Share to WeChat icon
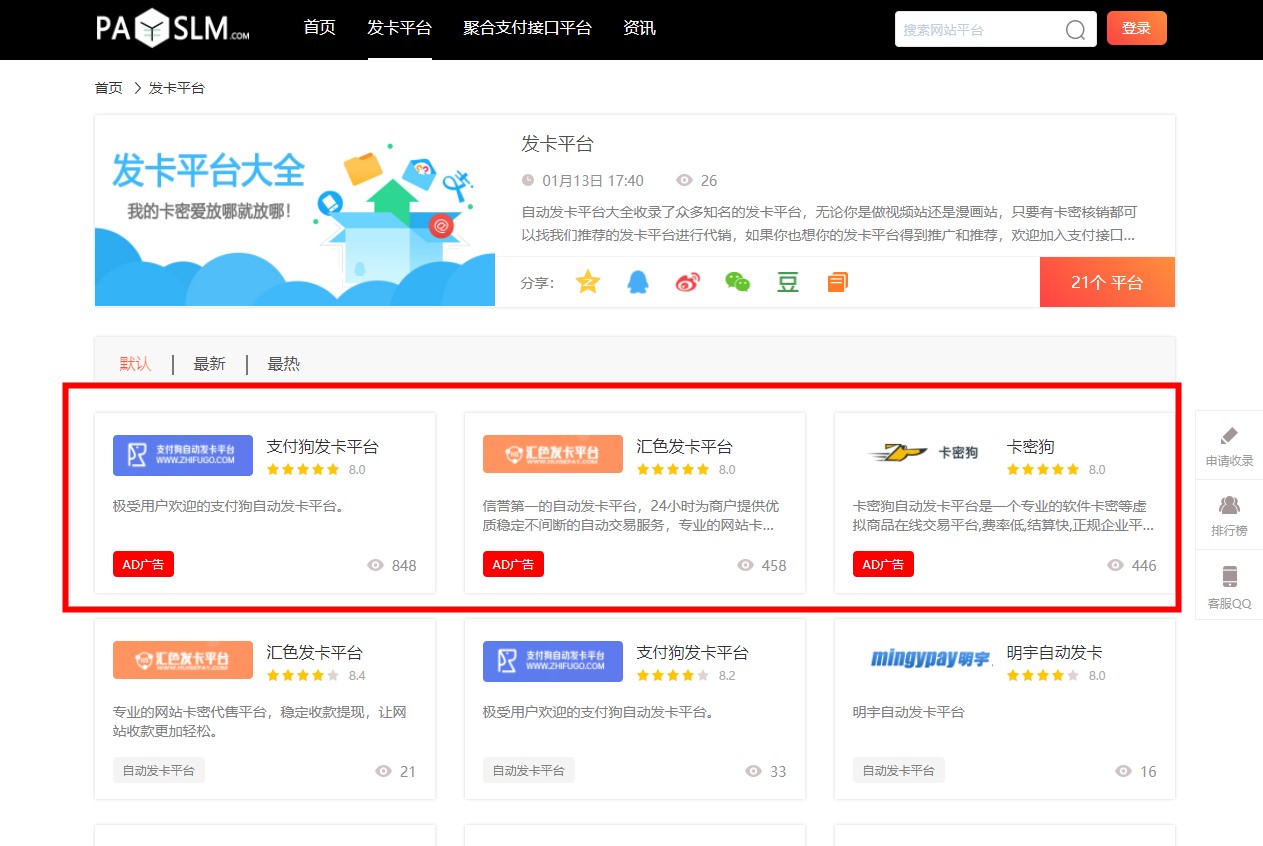Viewport: 1263px width, 846px height. tap(737, 282)
